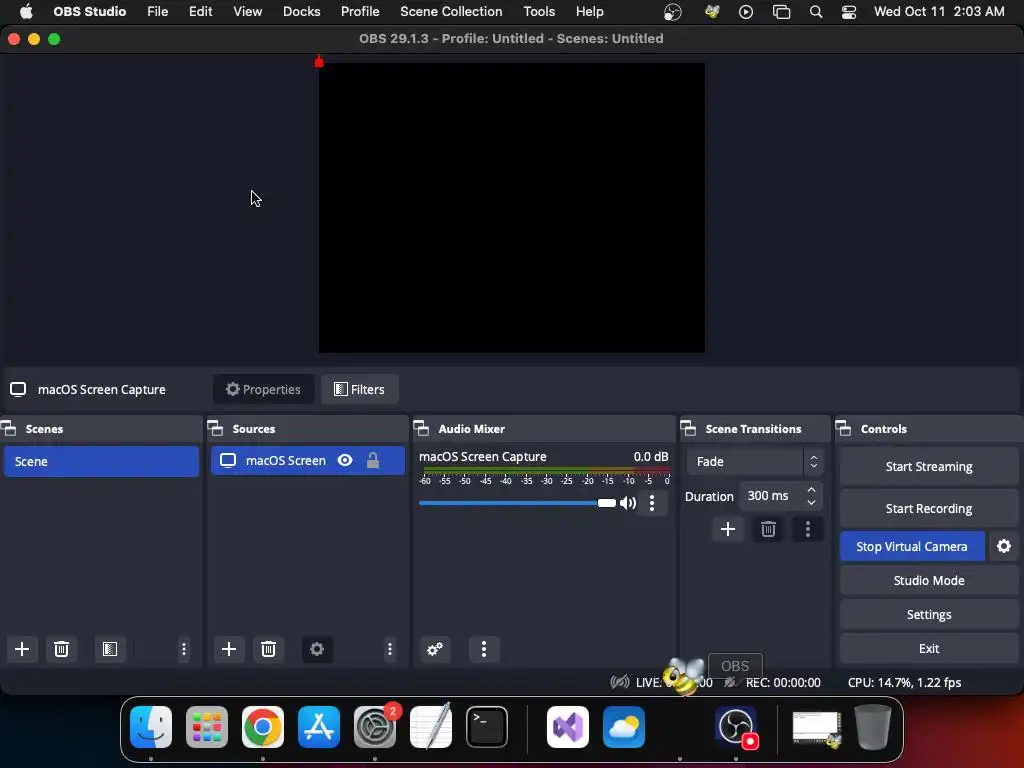Float the Scenes dock with its panel icon
Image resolution: width=1024 pixels, height=768 pixels.
pyautogui.click(x=8, y=429)
